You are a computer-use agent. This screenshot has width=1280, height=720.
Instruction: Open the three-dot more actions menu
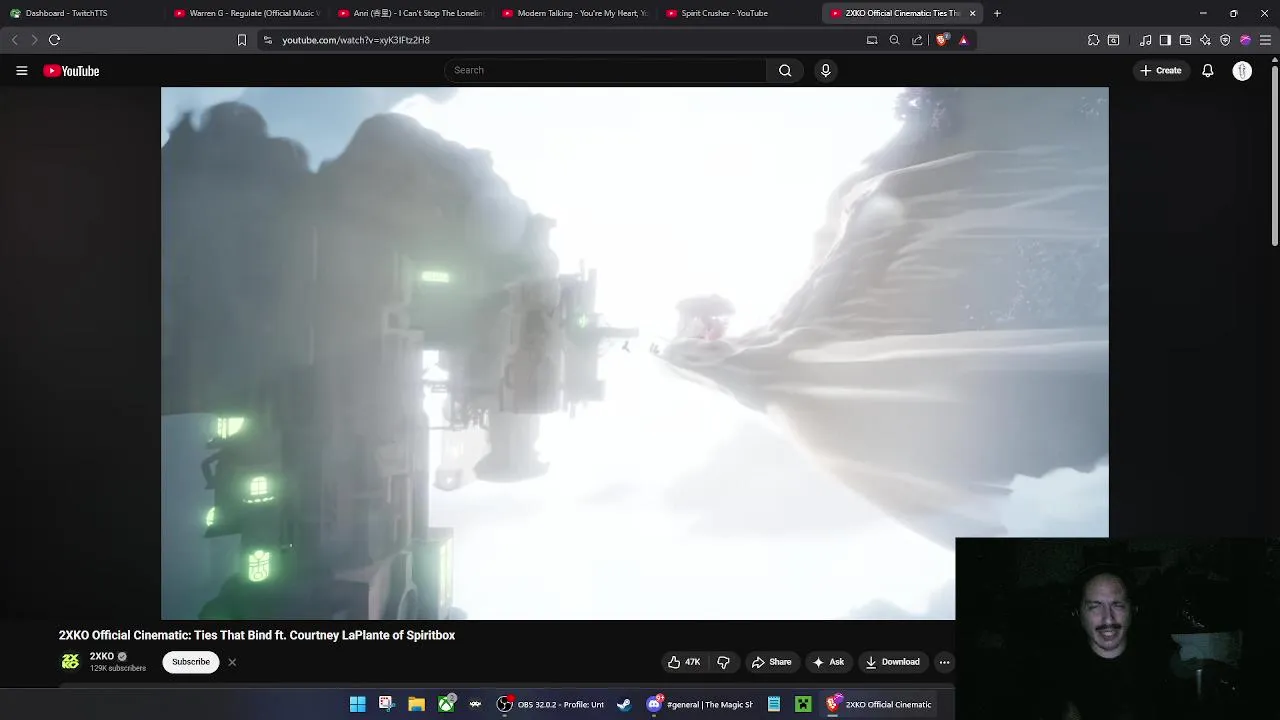point(944,662)
